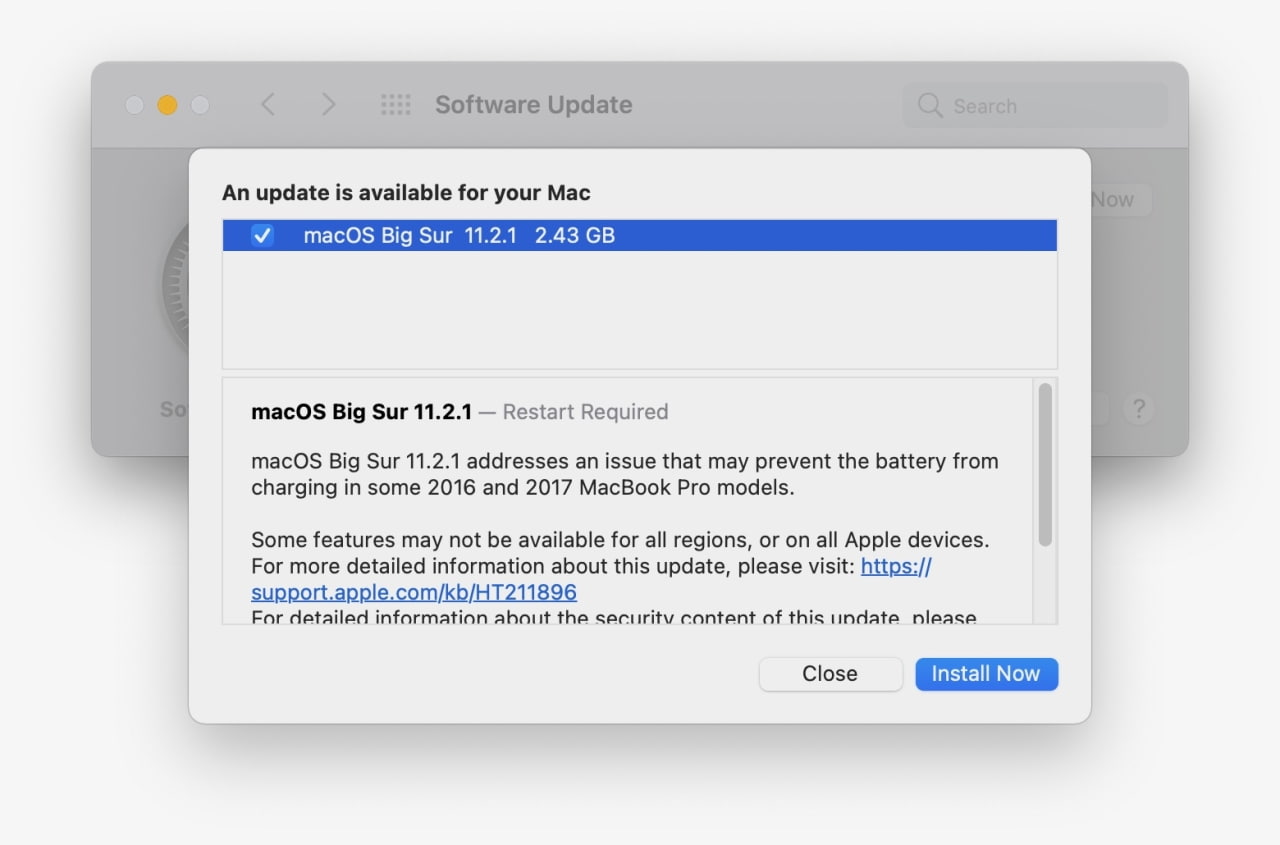The image size is (1280, 845).
Task: Show all preferences via grid icon
Action: tap(396, 105)
